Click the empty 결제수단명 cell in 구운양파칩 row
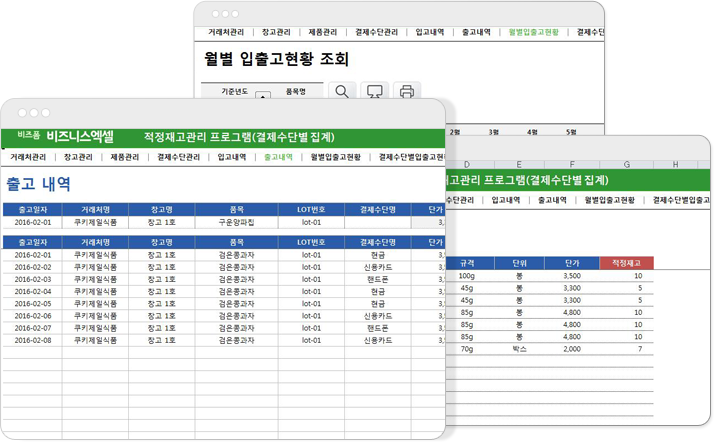The width and height of the screenshot is (714, 442). click(378, 223)
